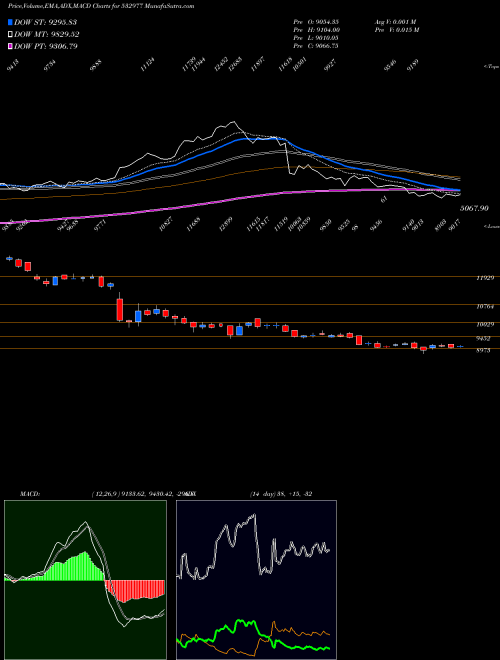Select the DOW MT: 9829.52 label
Image resolution: width=500 pixels, height=660 pixels.
pos(47,35)
